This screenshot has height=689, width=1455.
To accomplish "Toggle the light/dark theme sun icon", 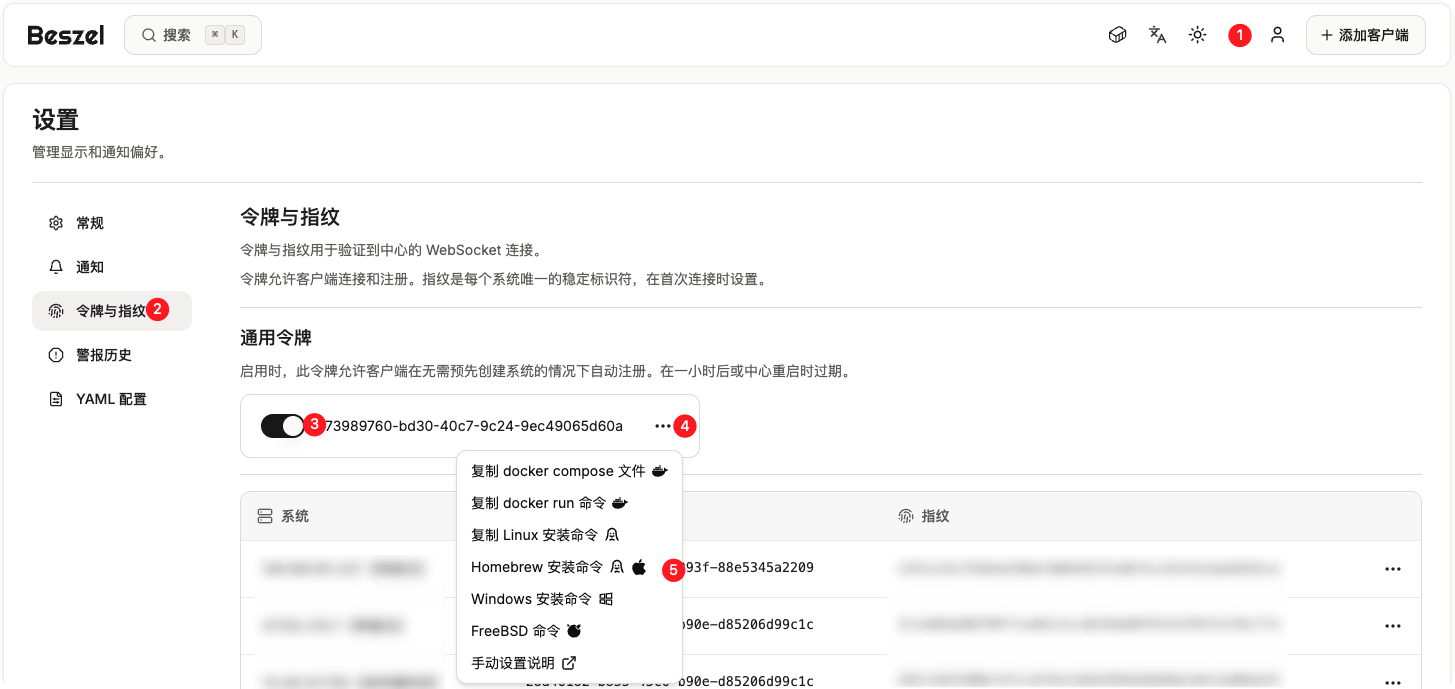I will tap(1197, 35).
